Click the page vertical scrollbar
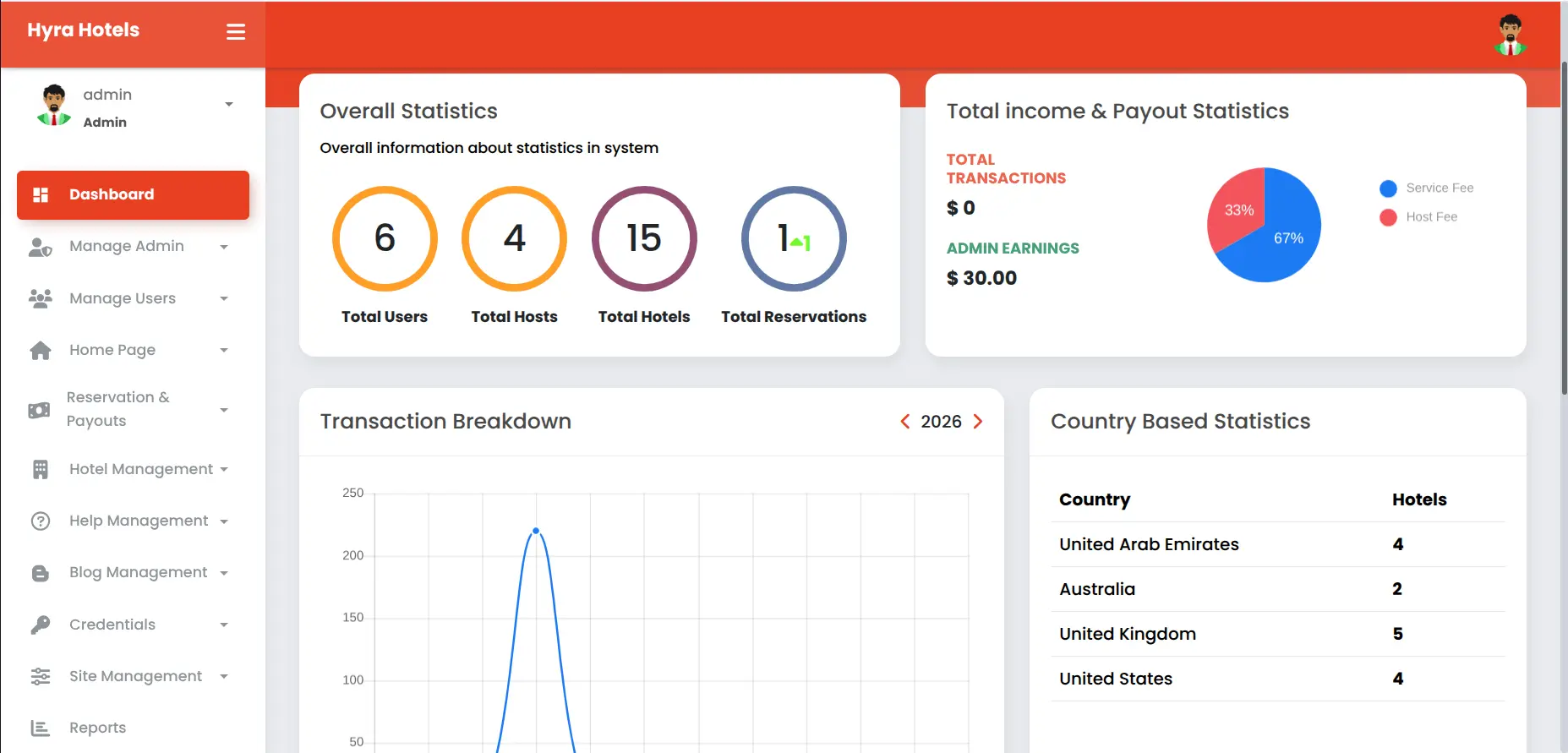The width and height of the screenshot is (1568, 753). 1564,228
